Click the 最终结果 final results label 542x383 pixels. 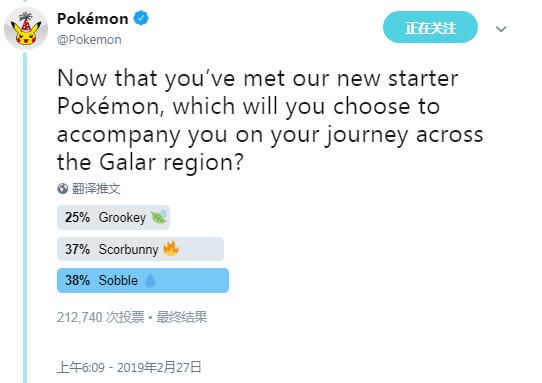(x=182, y=317)
